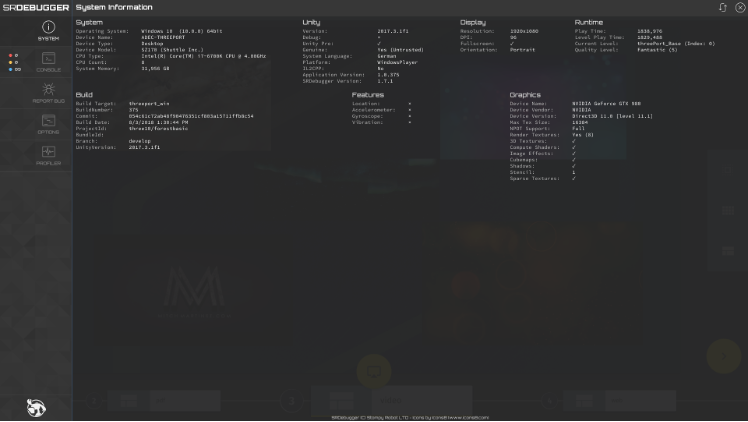Click the 'develop' branch value

coord(140,141)
